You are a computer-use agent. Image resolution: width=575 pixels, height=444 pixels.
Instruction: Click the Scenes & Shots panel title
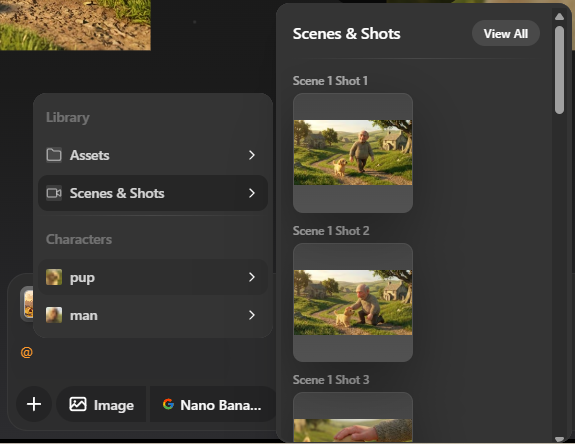347,34
